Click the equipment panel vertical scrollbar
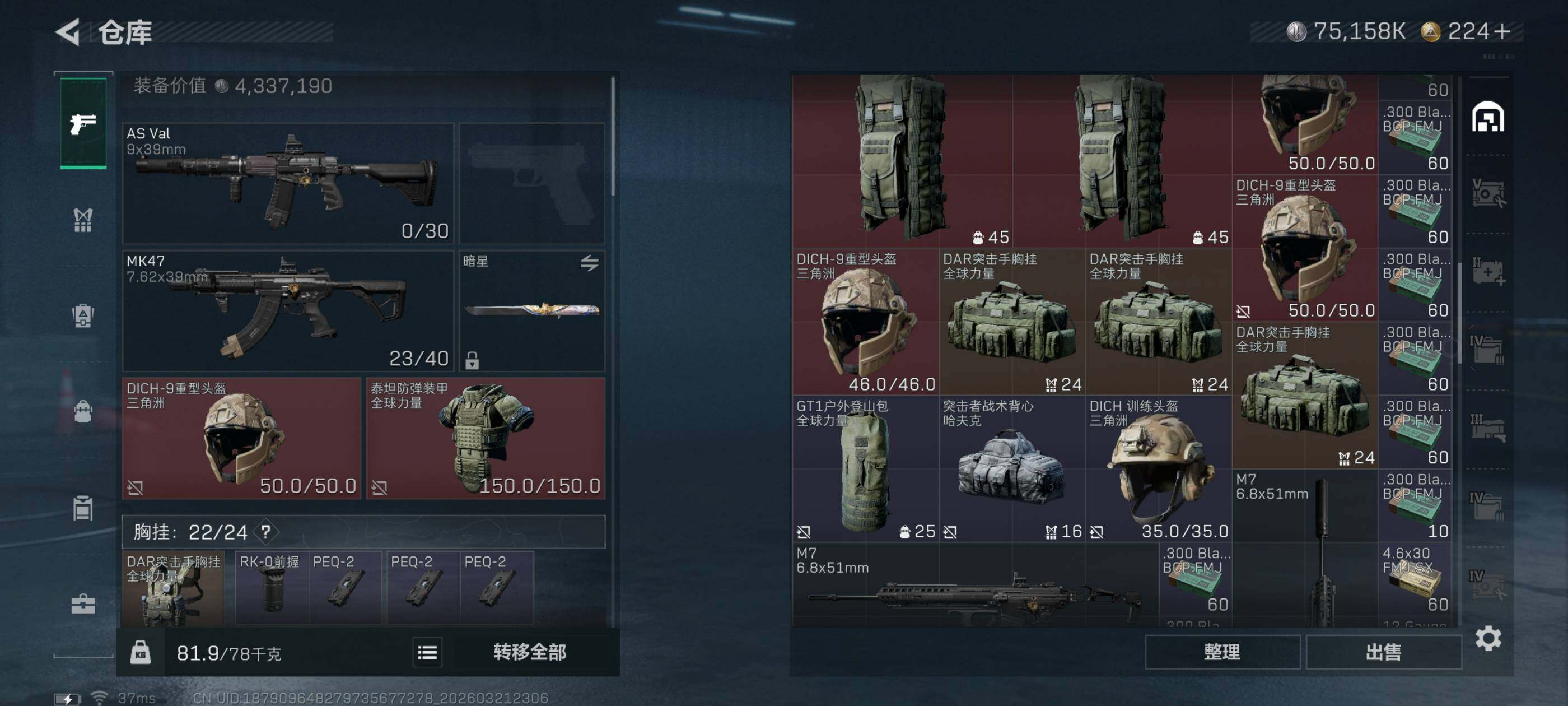Image resolution: width=1568 pixels, height=706 pixels. [x=612, y=137]
